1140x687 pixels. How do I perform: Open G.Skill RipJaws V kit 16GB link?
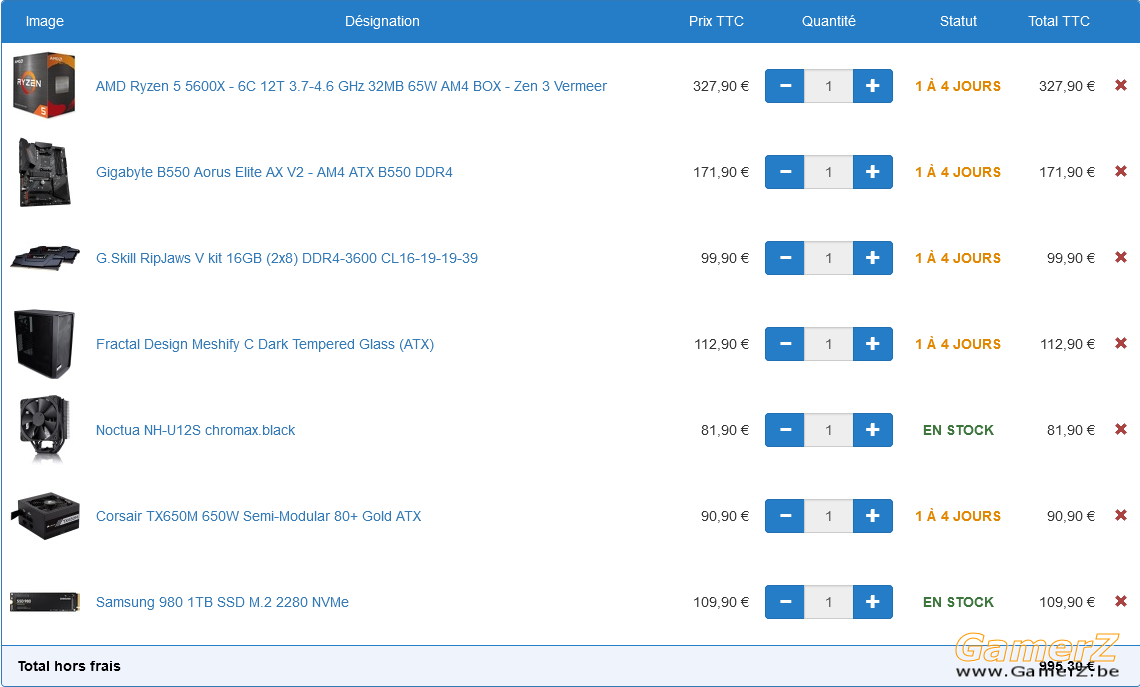click(286, 258)
